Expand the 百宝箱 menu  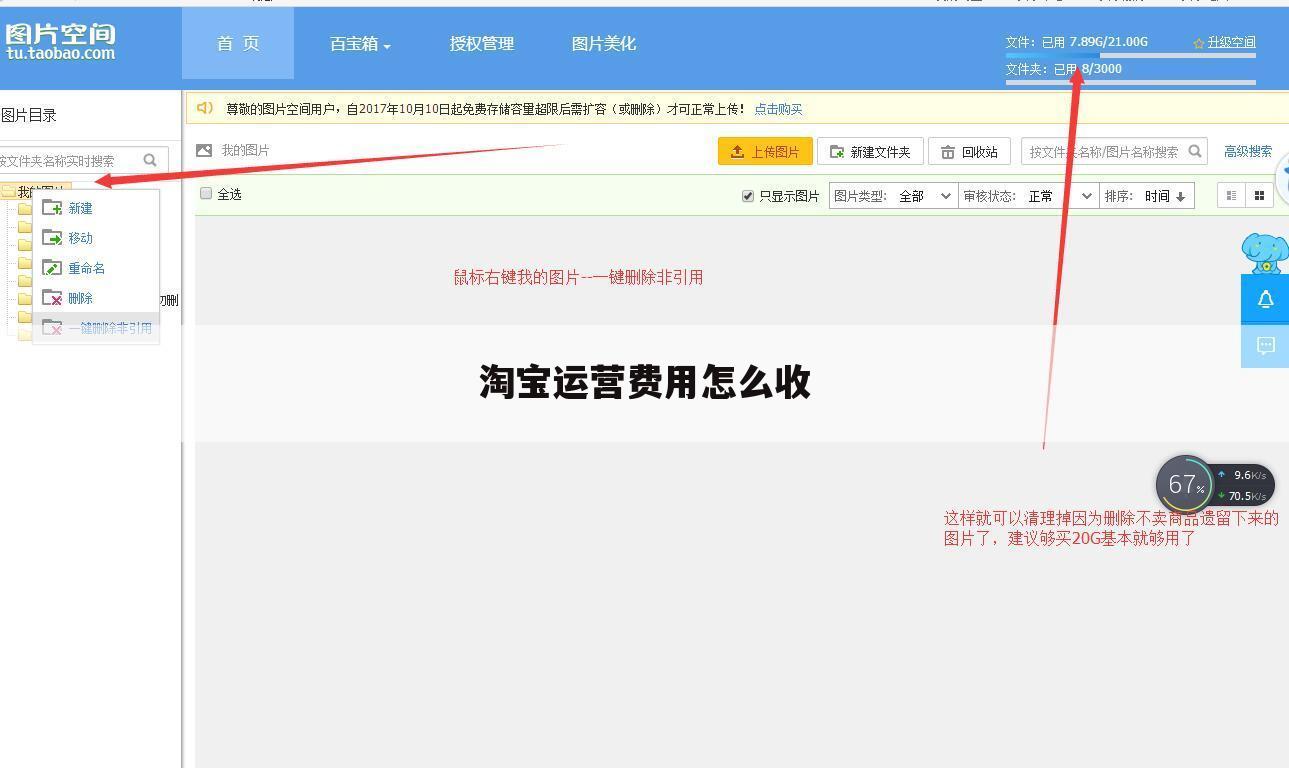pos(358,43)
